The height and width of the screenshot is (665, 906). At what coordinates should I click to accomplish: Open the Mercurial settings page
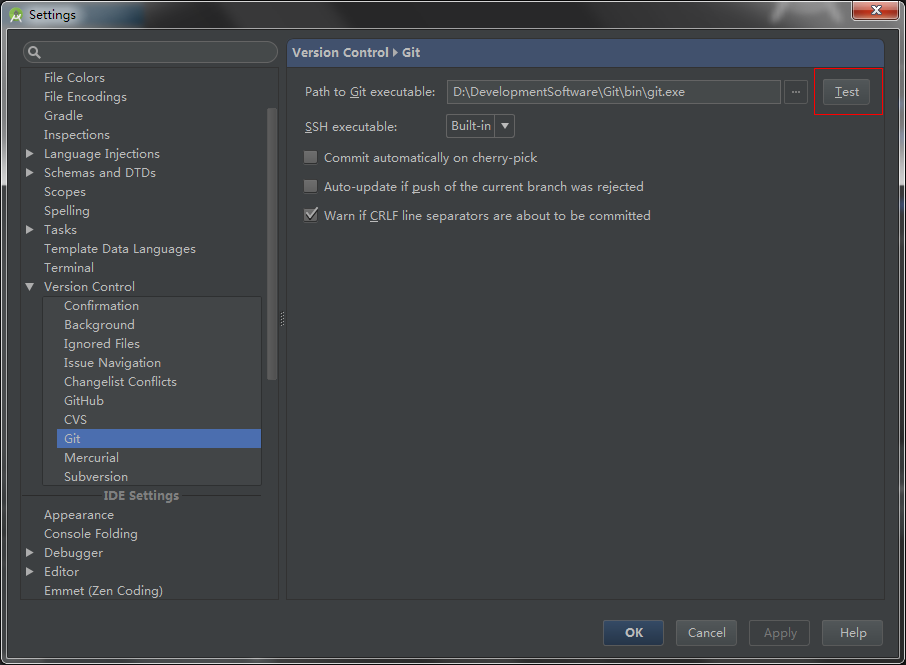pyautogui.click(x=91, y=458)
